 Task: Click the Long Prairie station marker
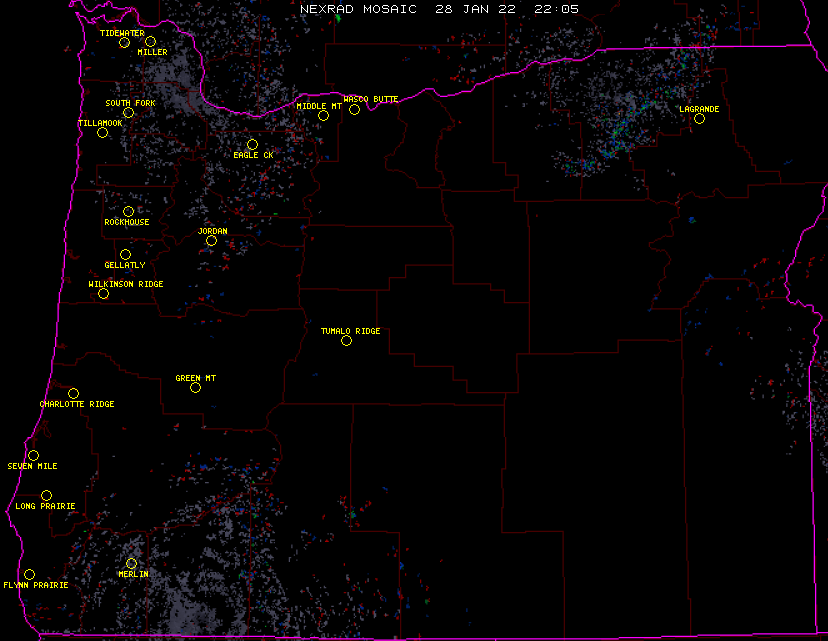pyautogui.click(x=46, y=495)
